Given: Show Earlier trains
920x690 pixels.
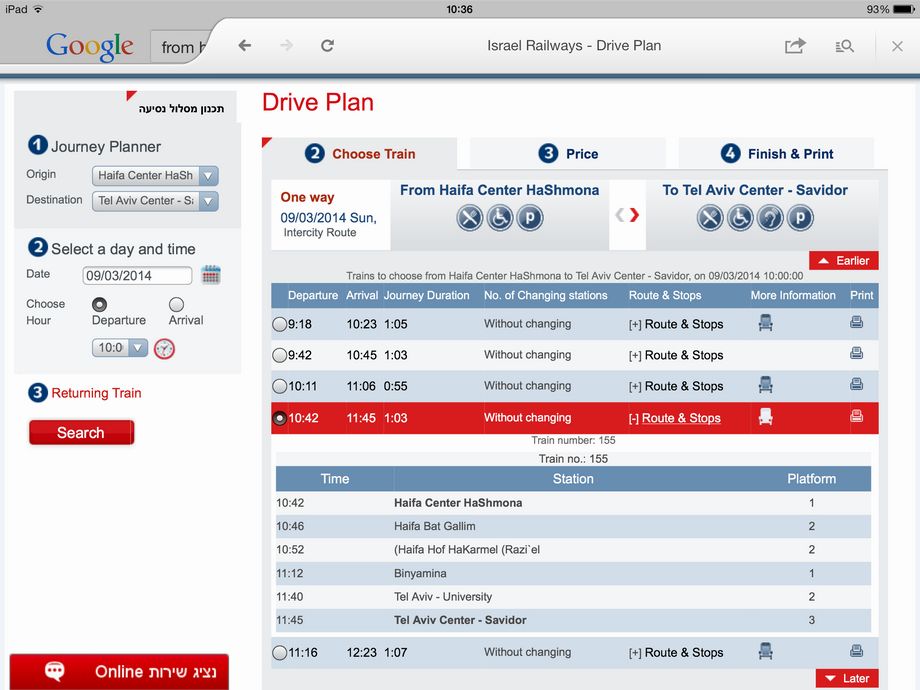Looking at the screenshot, I should click(x=844, y=261).
